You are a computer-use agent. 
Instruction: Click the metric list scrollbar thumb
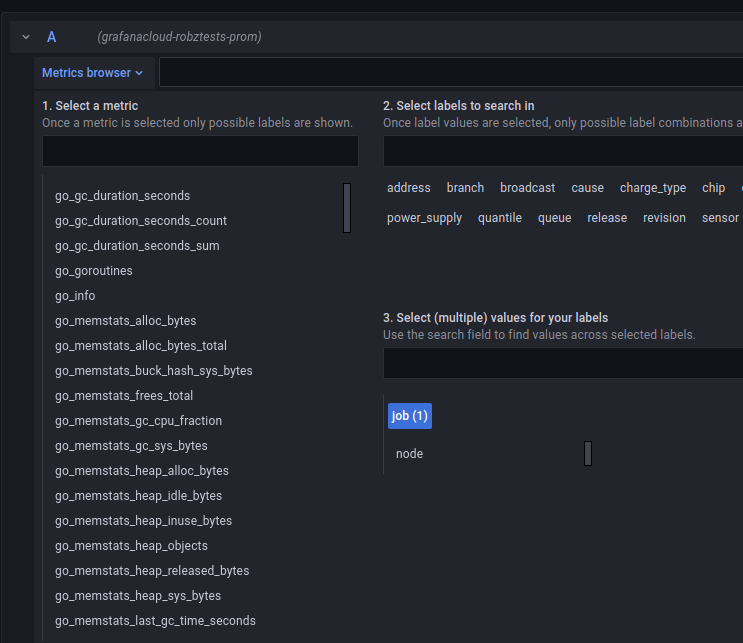pos(347,208)
